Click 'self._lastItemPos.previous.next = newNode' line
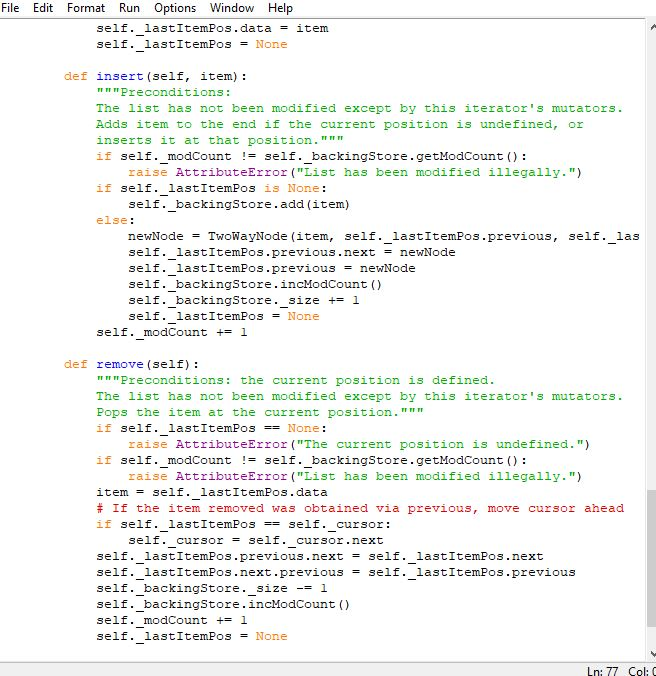The image size is (656, 676). (x=291, y=252)
